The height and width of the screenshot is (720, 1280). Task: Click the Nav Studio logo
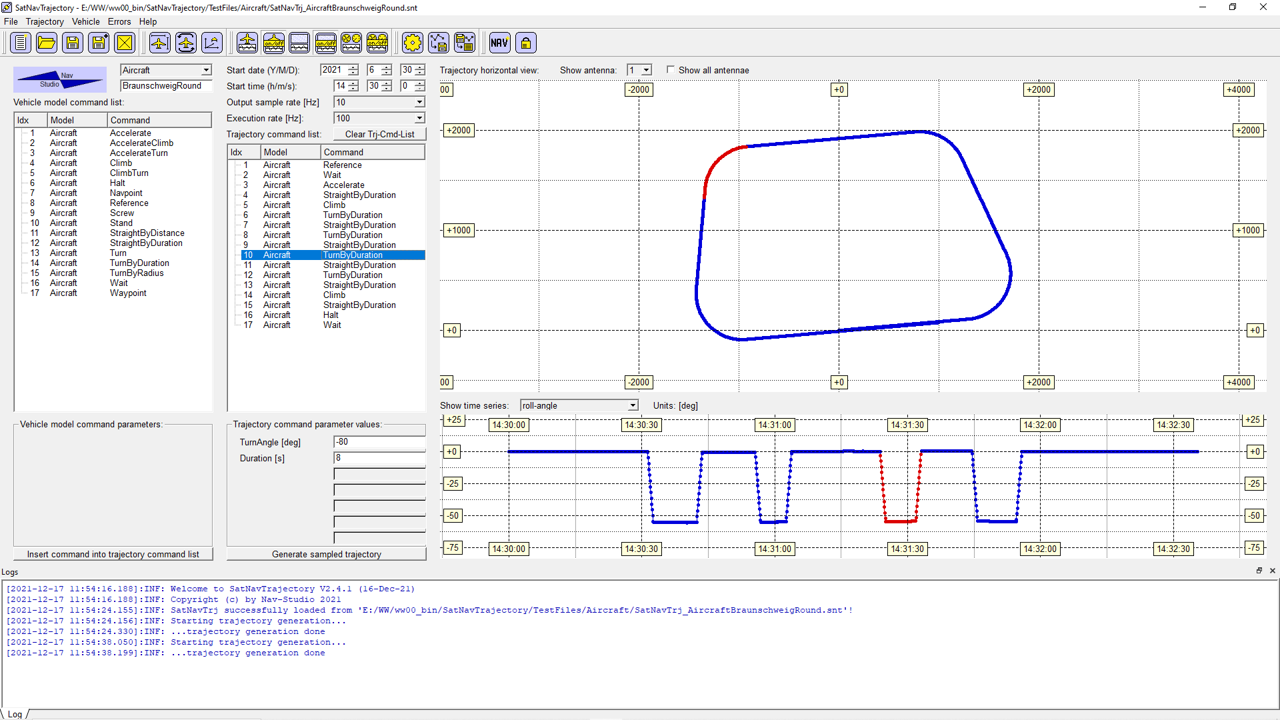tap(60, 79)
